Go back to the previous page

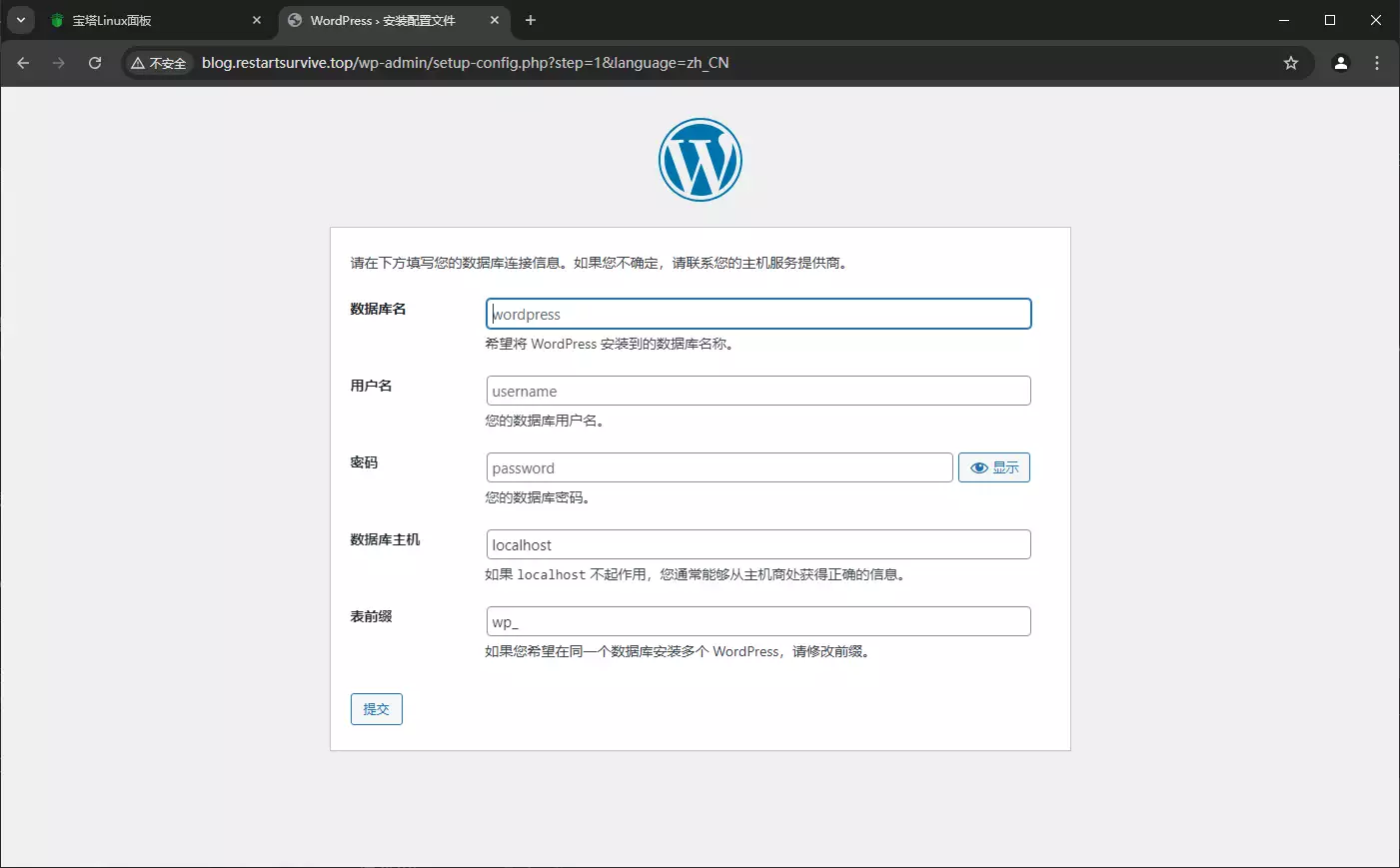point(23,63)
